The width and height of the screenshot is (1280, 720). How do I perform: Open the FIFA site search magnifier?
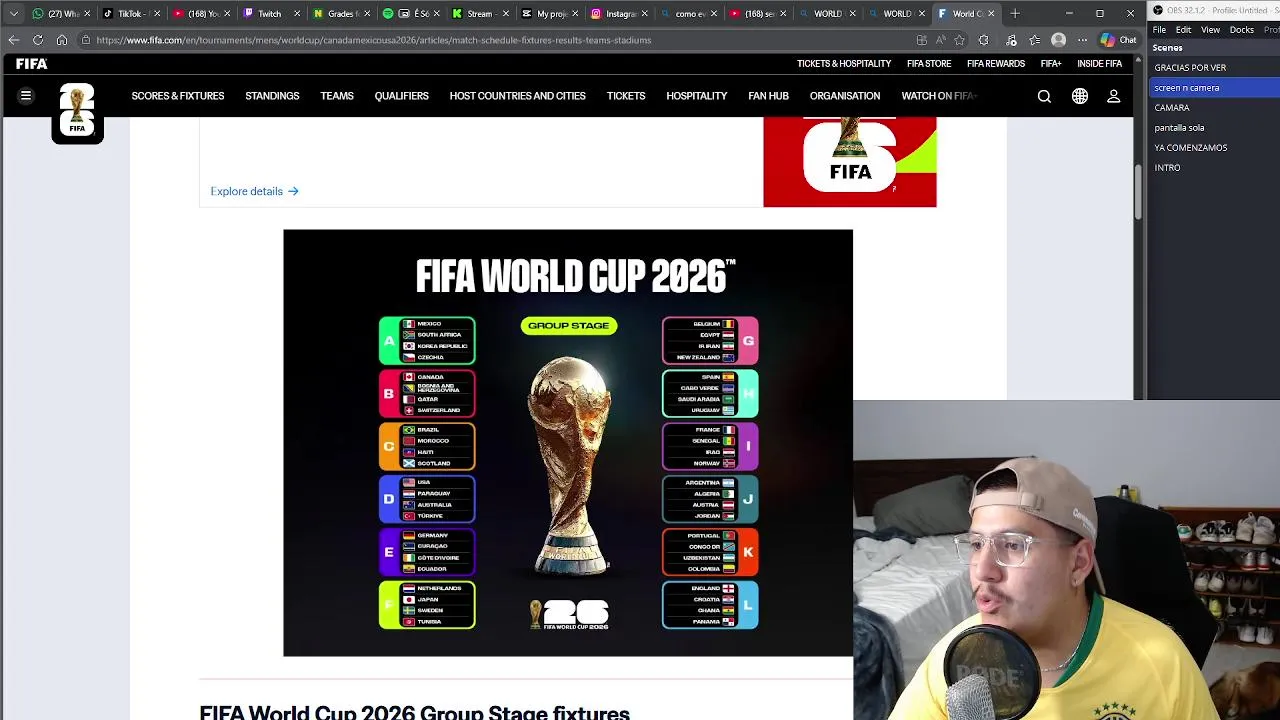point(1044,96)
